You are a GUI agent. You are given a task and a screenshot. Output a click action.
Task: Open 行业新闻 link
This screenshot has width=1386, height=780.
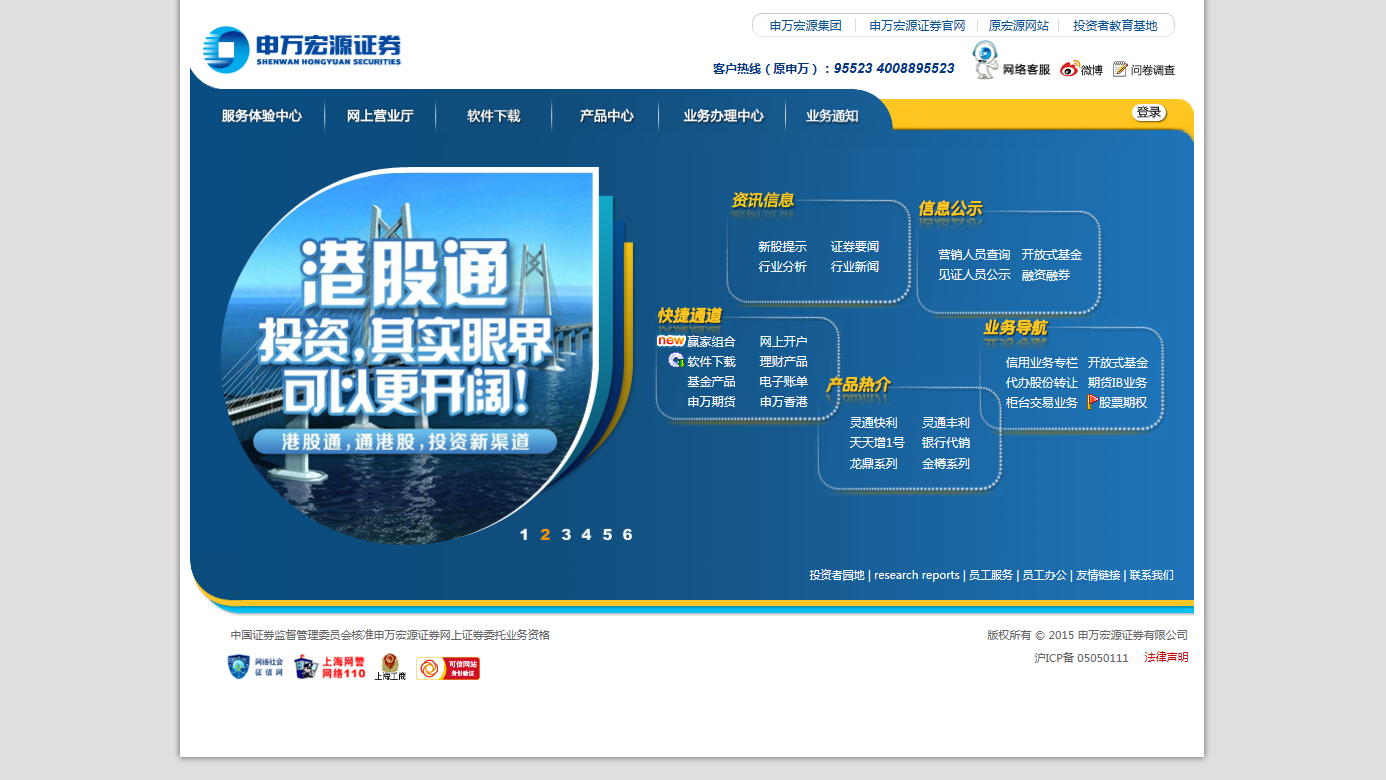coord(855,267)
